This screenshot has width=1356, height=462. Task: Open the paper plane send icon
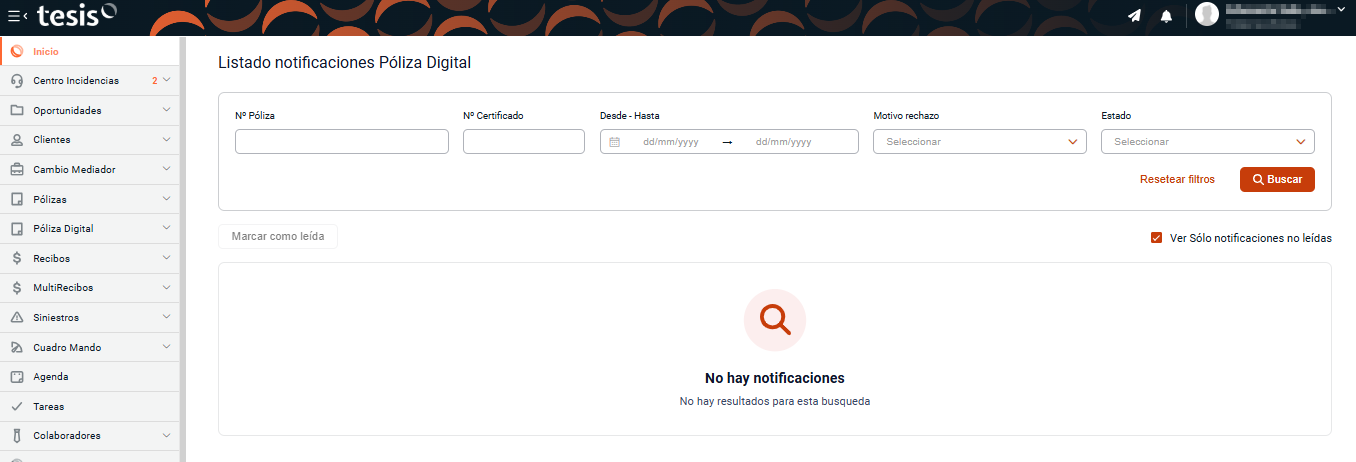click(x=1134, y=16)
